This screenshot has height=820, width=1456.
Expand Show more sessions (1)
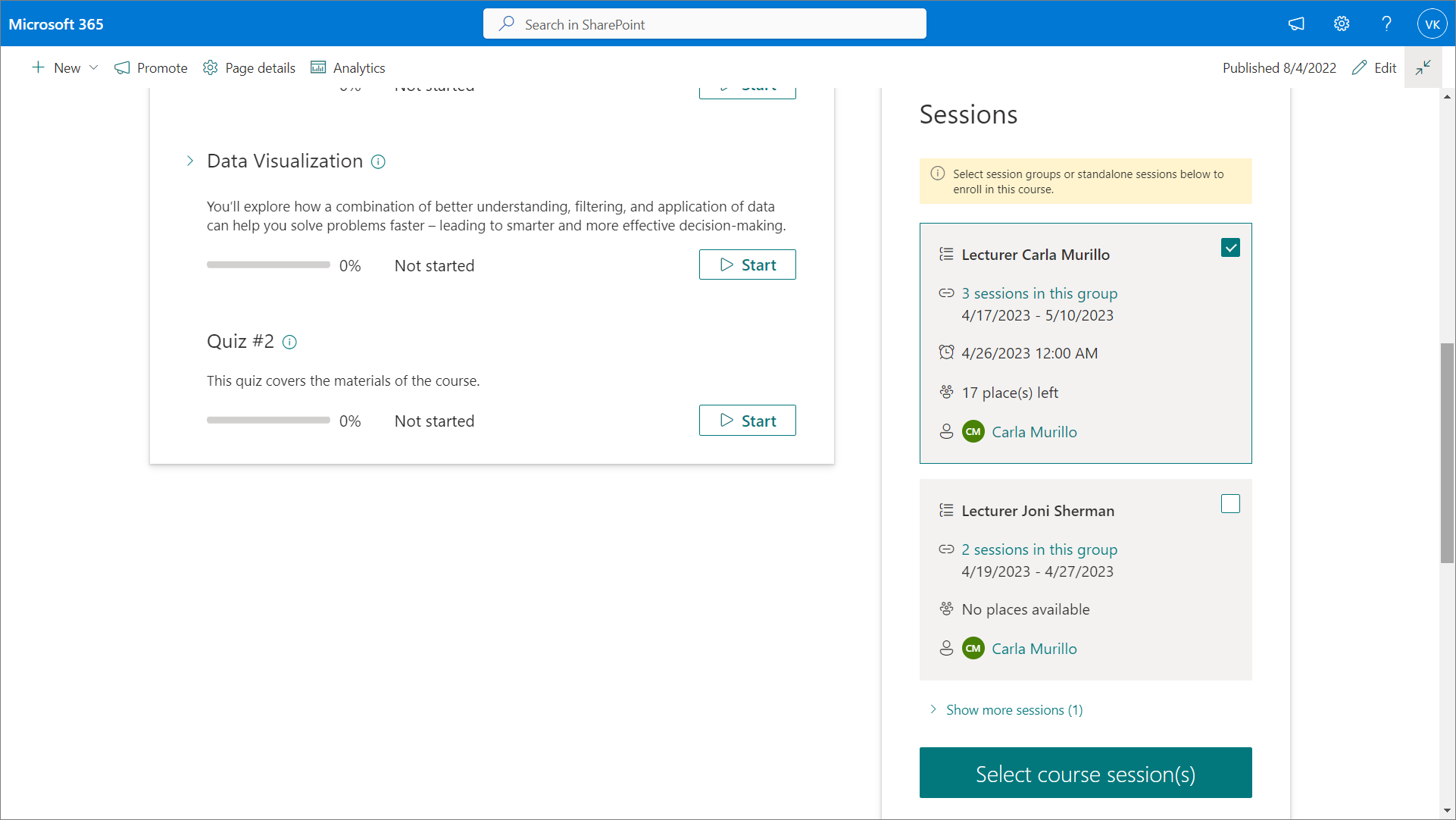pyautogui.click(x=1014, y=710)
